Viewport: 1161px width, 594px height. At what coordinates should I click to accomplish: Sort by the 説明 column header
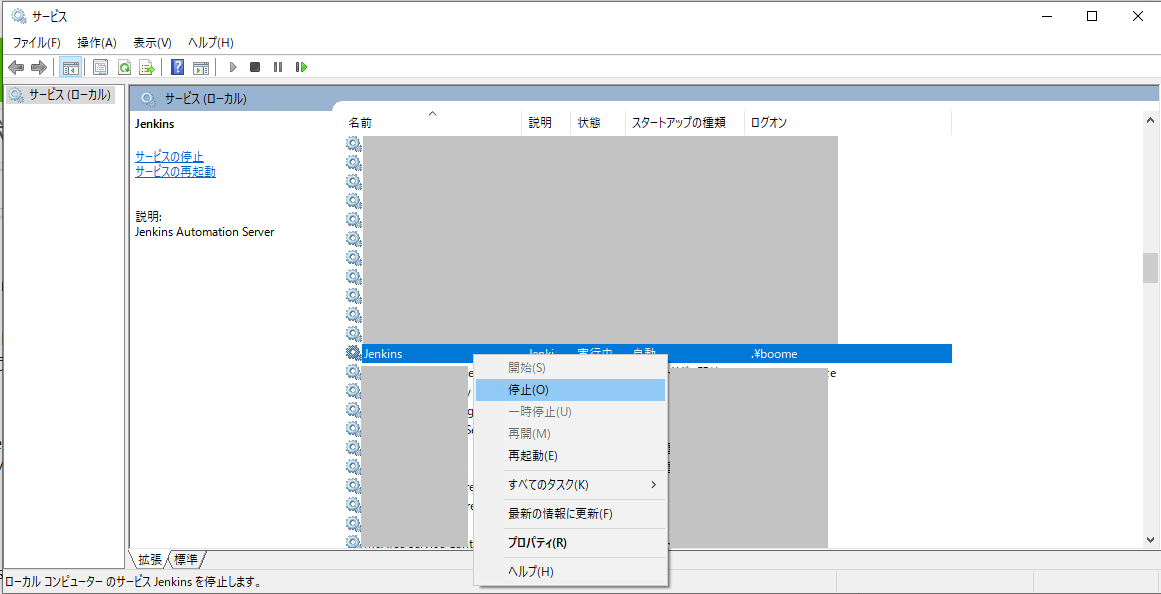tap(546, 123)
